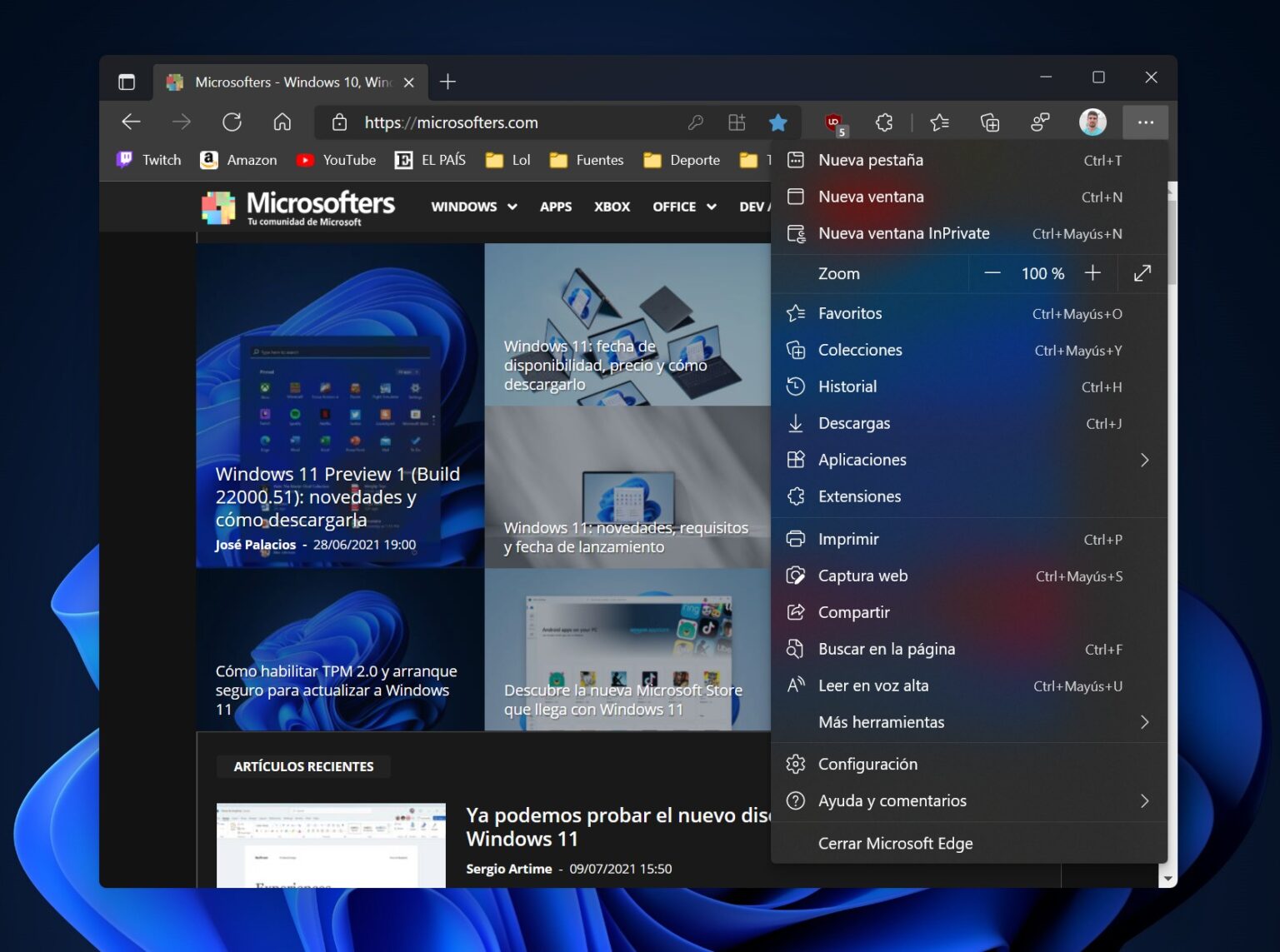This screenshot has width=1280, height=952.
Task: Open the favorites toolbar button
Action: pyautogui.click(x=939, y=122)
